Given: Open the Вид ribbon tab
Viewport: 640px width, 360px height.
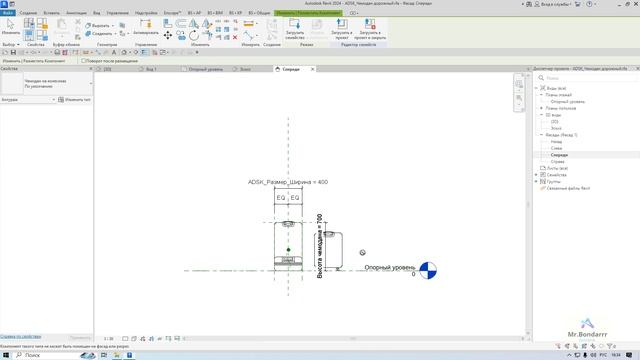Looking at the screenshot, I should [96, 13].
